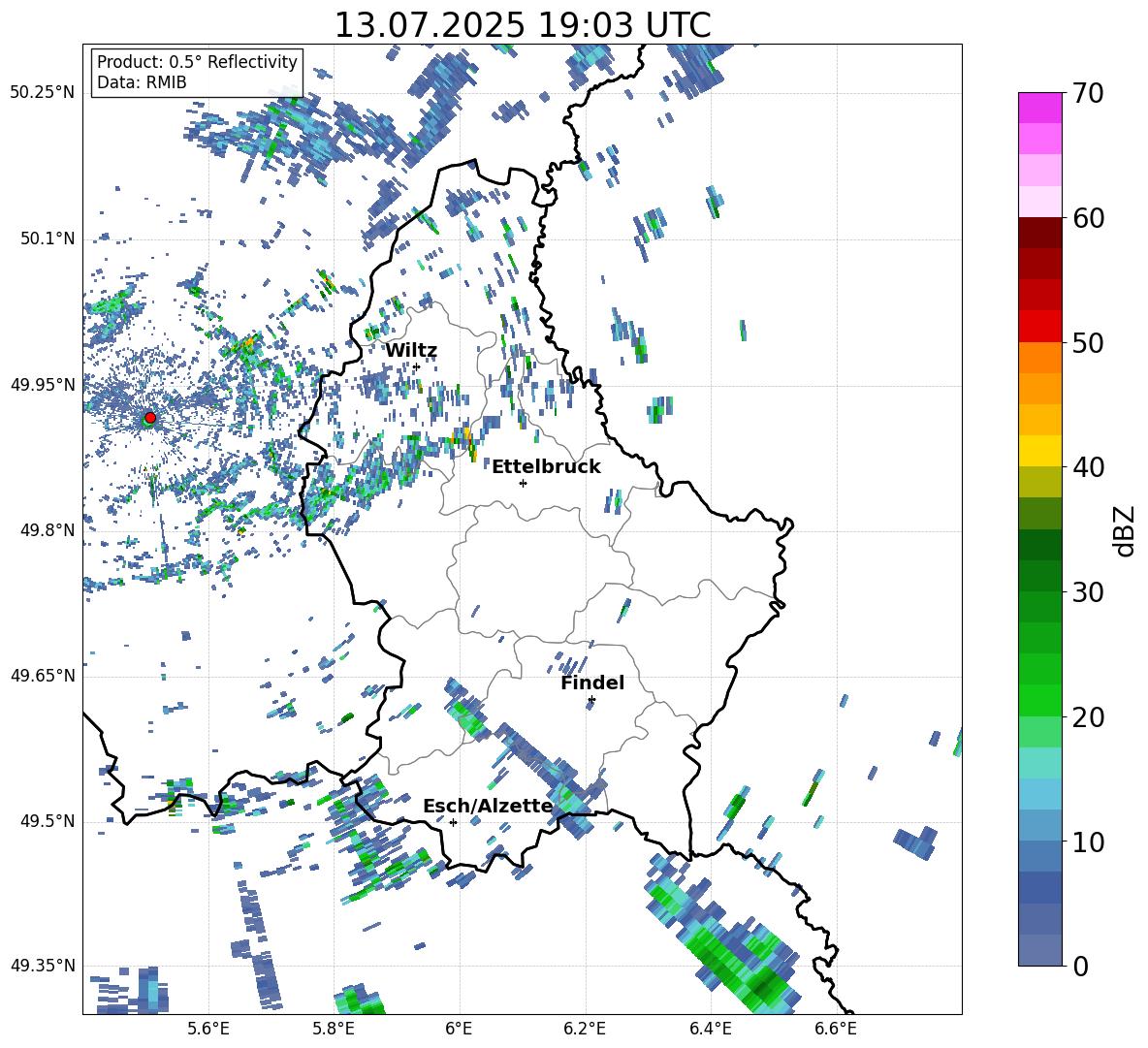Screen dimensions: 1148x1048
Task: Click the 50 tick on colorbar
Action: [1087, 342]
